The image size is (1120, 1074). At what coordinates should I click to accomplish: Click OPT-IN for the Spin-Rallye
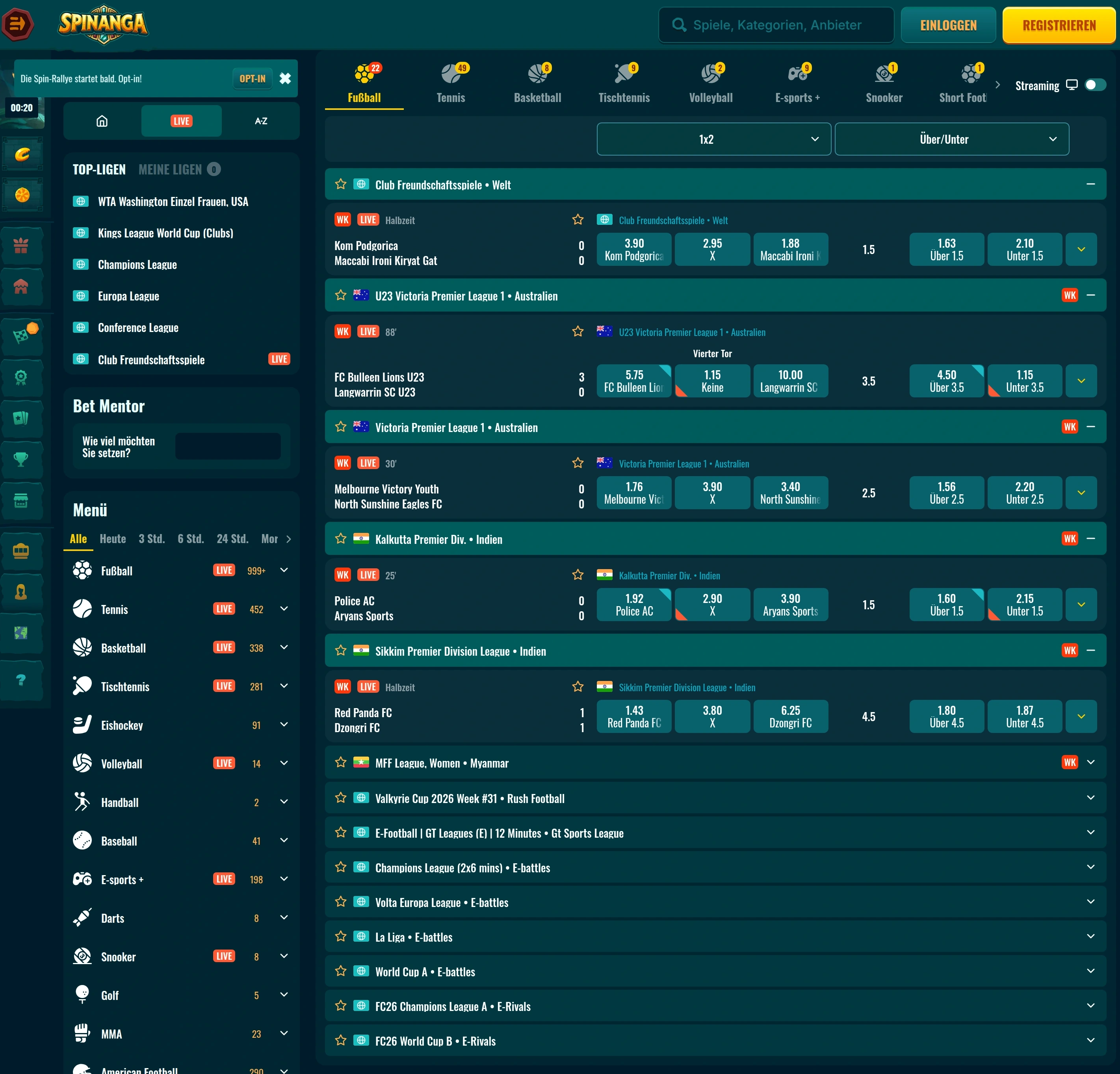pyautogui.click(x=252, y=79)
